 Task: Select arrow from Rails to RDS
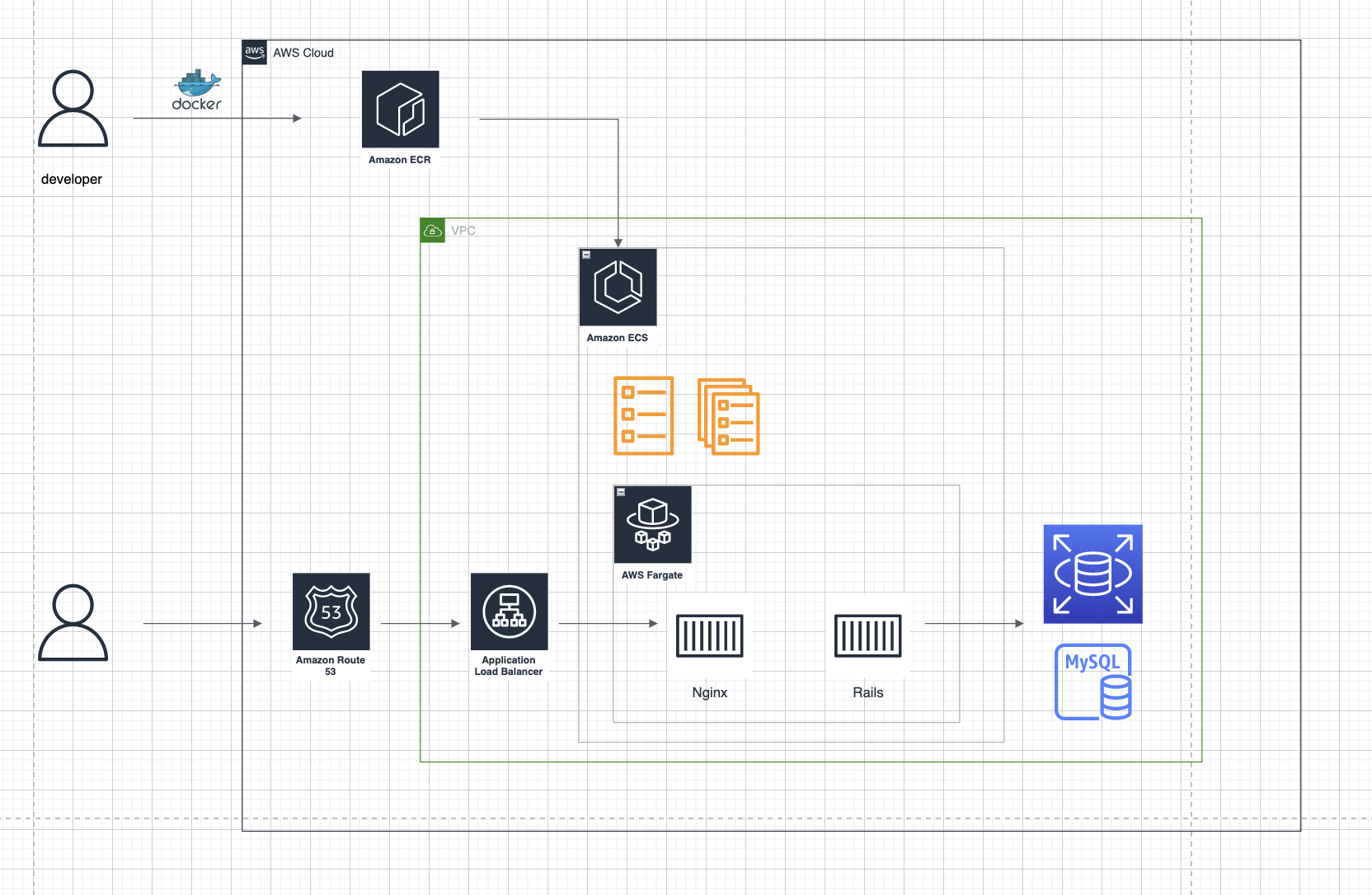click(x=975, y=624)
